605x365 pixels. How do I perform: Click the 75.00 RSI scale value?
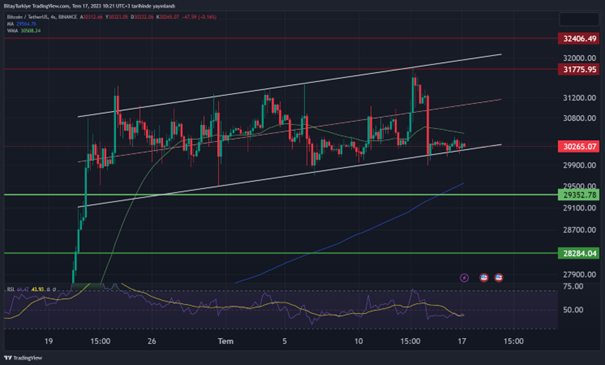click(573, 286)
